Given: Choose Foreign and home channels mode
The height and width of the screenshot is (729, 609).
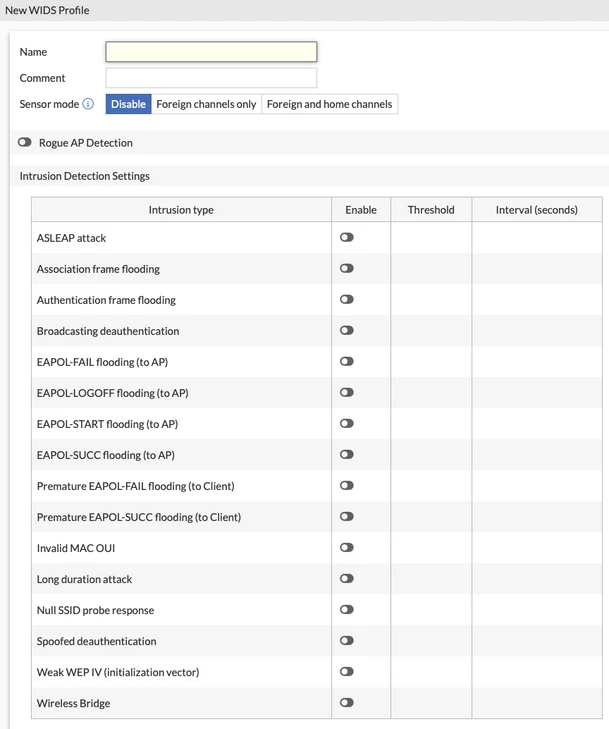Looking at the screenshot, I should (x=330, y=104).
